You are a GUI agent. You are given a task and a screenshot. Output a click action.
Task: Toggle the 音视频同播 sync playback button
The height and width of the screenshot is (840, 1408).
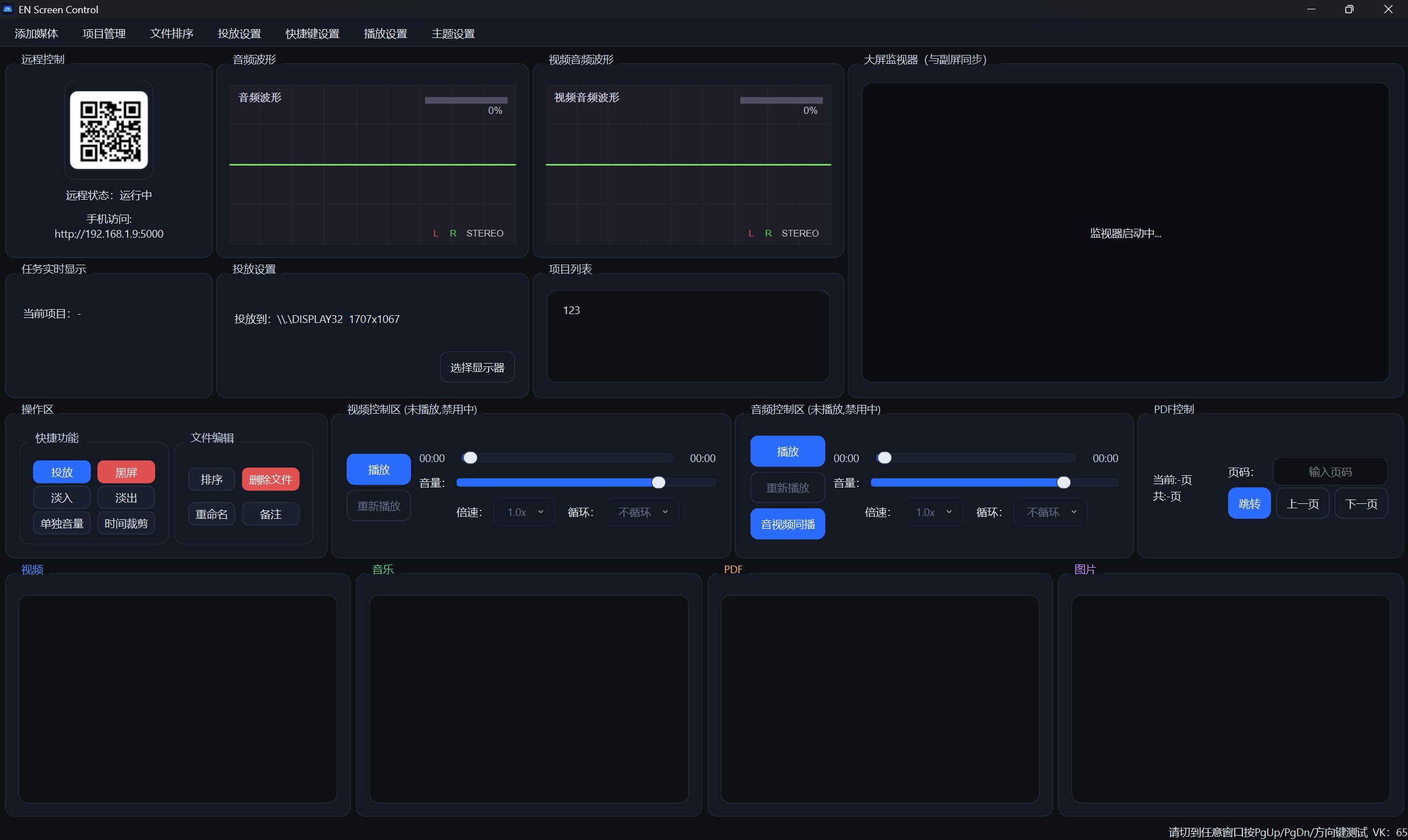pos(787,524)
